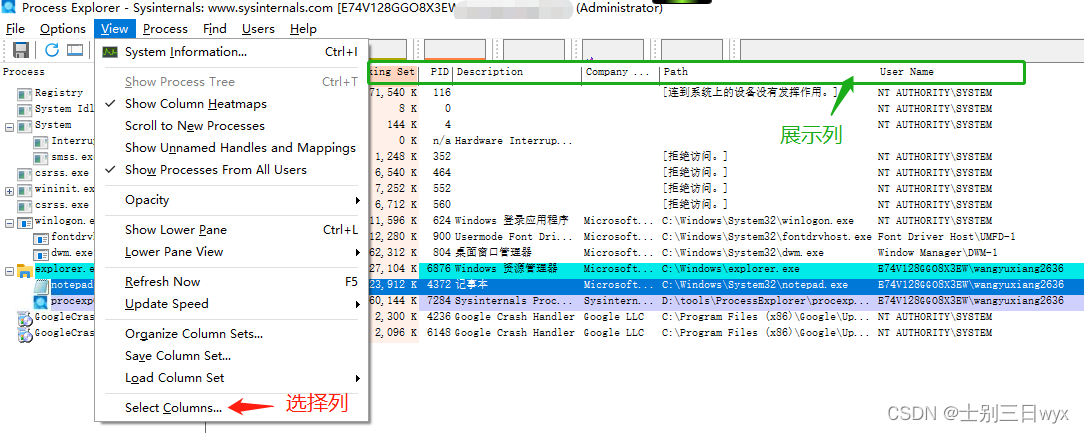Open the File menu
The image size is (1084, 433).
point(15,28)
